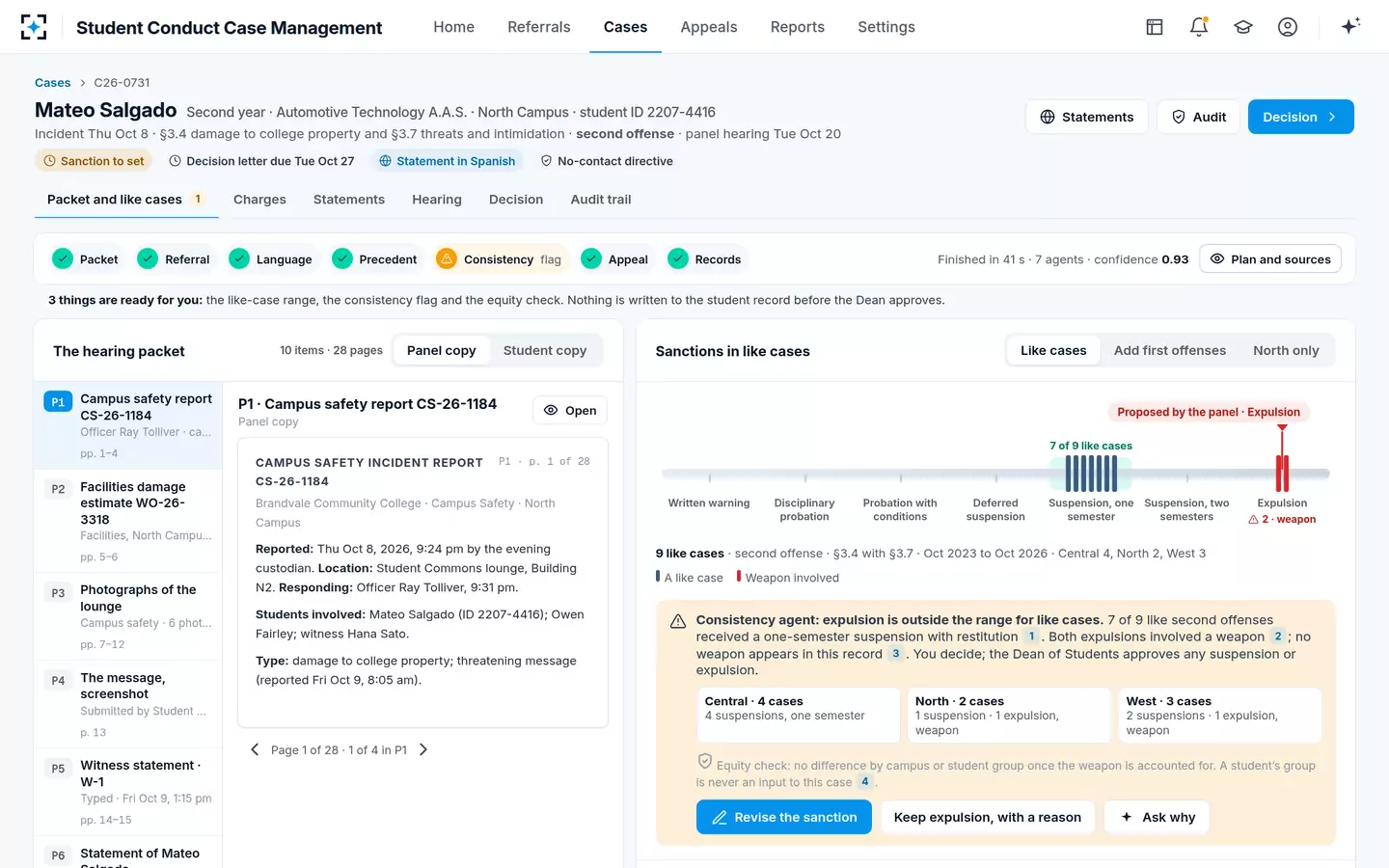Click the Consistency flag warning chip
The height and width of the screenshot is (868, 1389).
coord(499,259)
